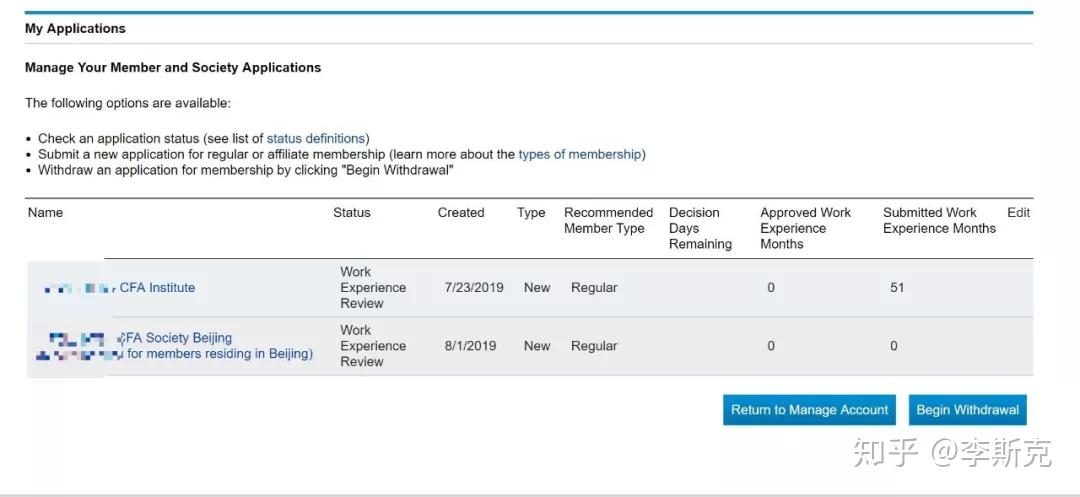Image resolution: width=1080 pixels, height=497 pixels.
Task: Click the Return to Manage Account button
Action: click(809, 410)
